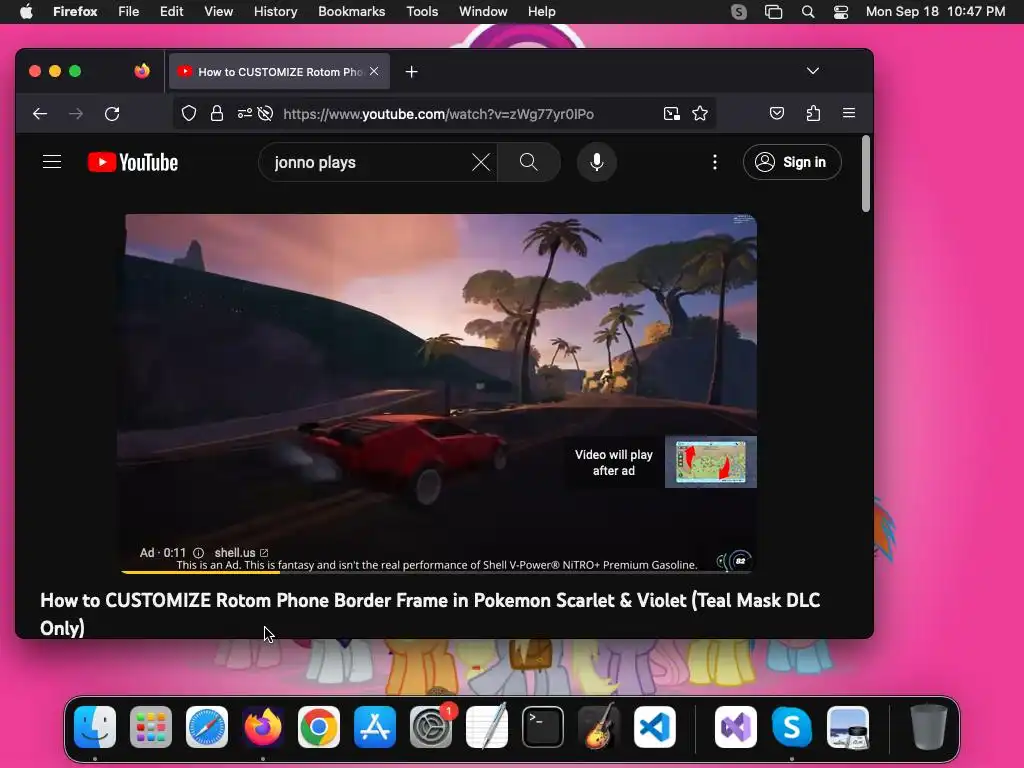The width and height of the screenshot is (1024, 768).
Task: Click the video title How to CUSTOMIZE Rotom Phone
Action: click(430, 614)
